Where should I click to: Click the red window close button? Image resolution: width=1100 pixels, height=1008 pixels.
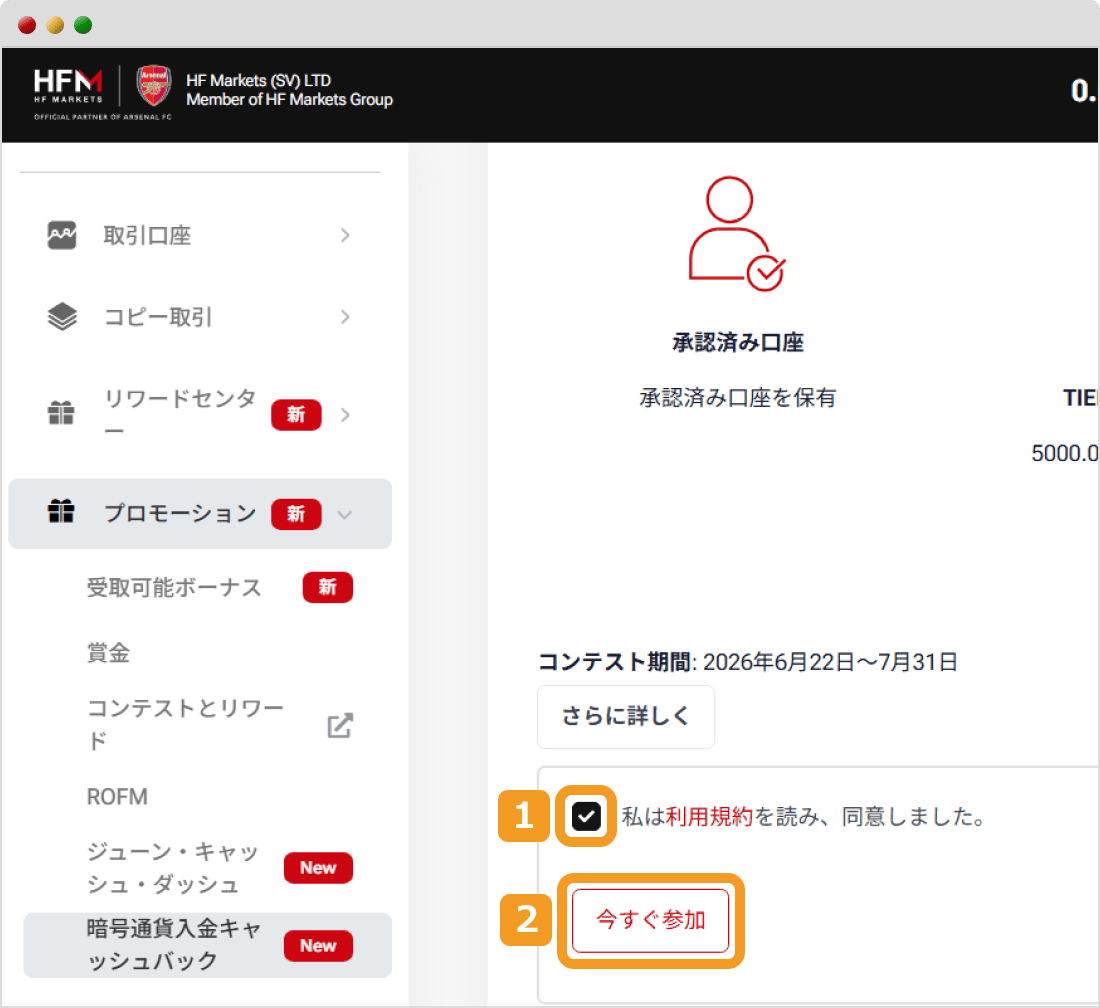point(27,25)
